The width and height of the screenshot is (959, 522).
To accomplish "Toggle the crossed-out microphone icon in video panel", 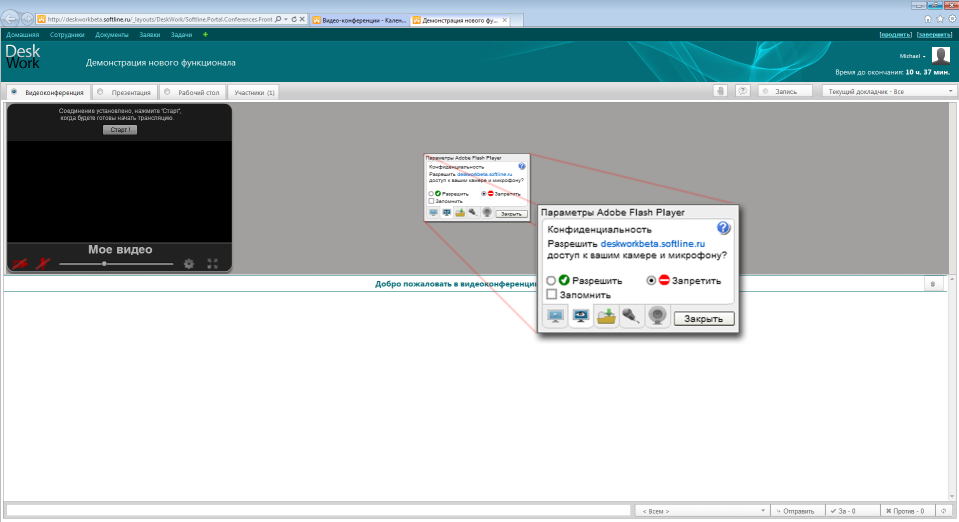I will 43,264.
